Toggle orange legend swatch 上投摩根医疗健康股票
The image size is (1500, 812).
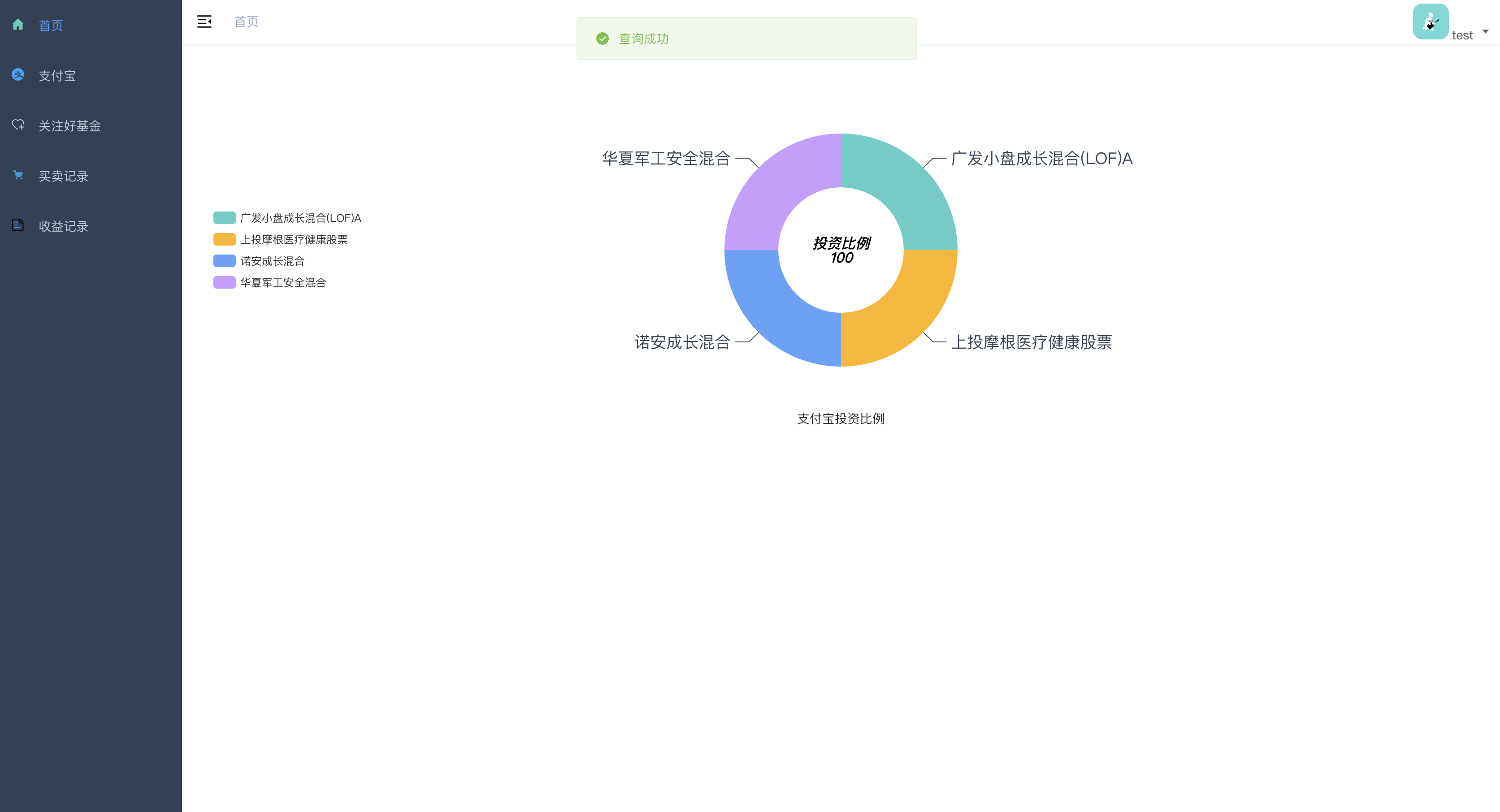pyautogui.click(x=224, y=239)
